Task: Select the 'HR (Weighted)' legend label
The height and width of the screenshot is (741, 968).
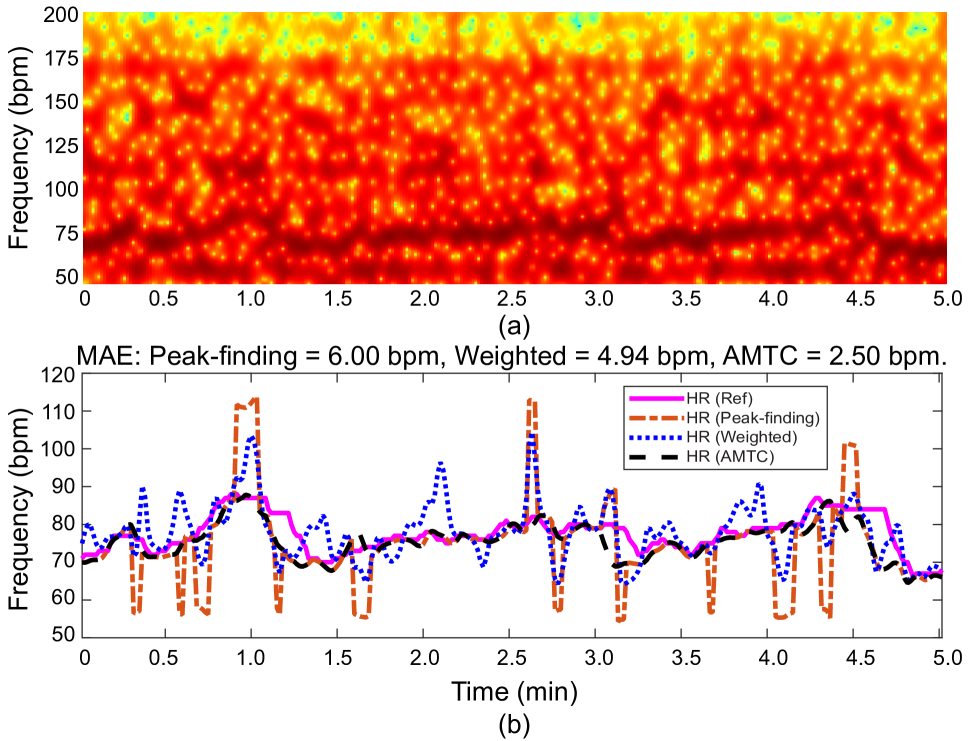Action: tap(741, 437)
